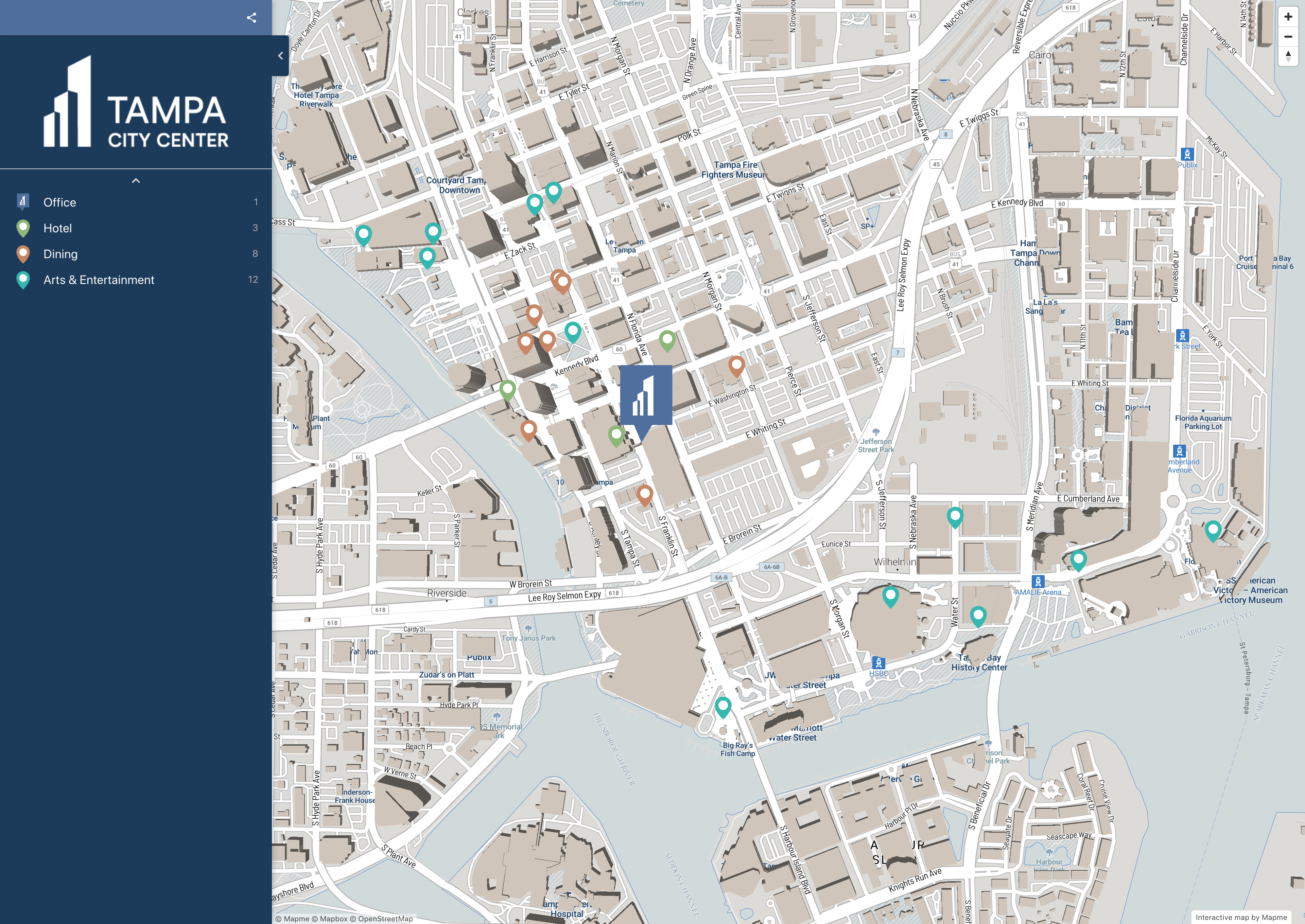The image size is (1305, 924).
Task: Open the Mapme attribution link
Action: pos(292,918)
